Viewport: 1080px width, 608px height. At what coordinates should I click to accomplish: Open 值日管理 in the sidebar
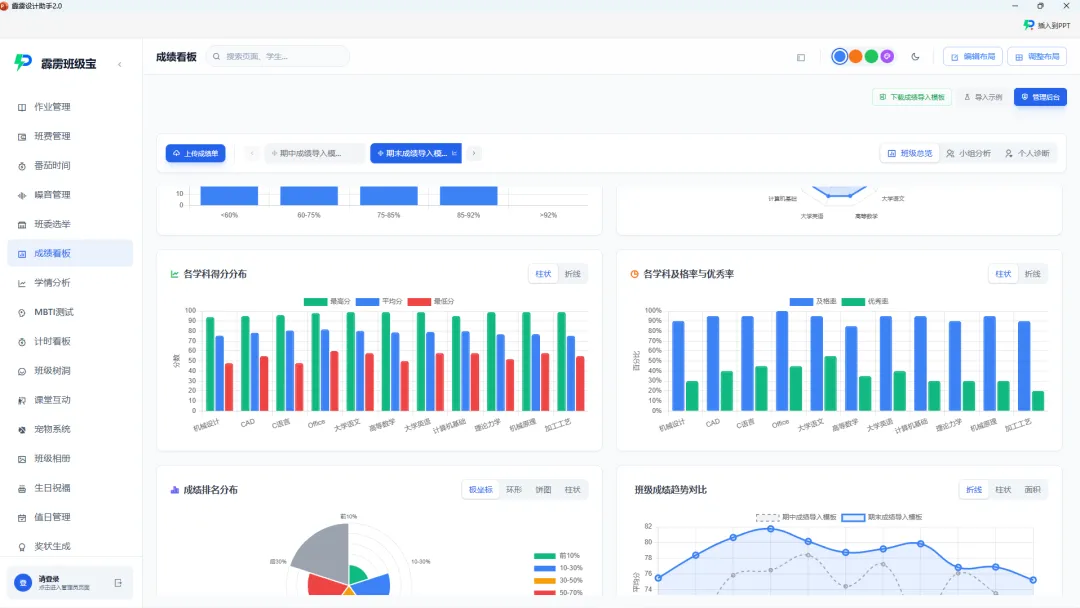click(x=70, y=516)
